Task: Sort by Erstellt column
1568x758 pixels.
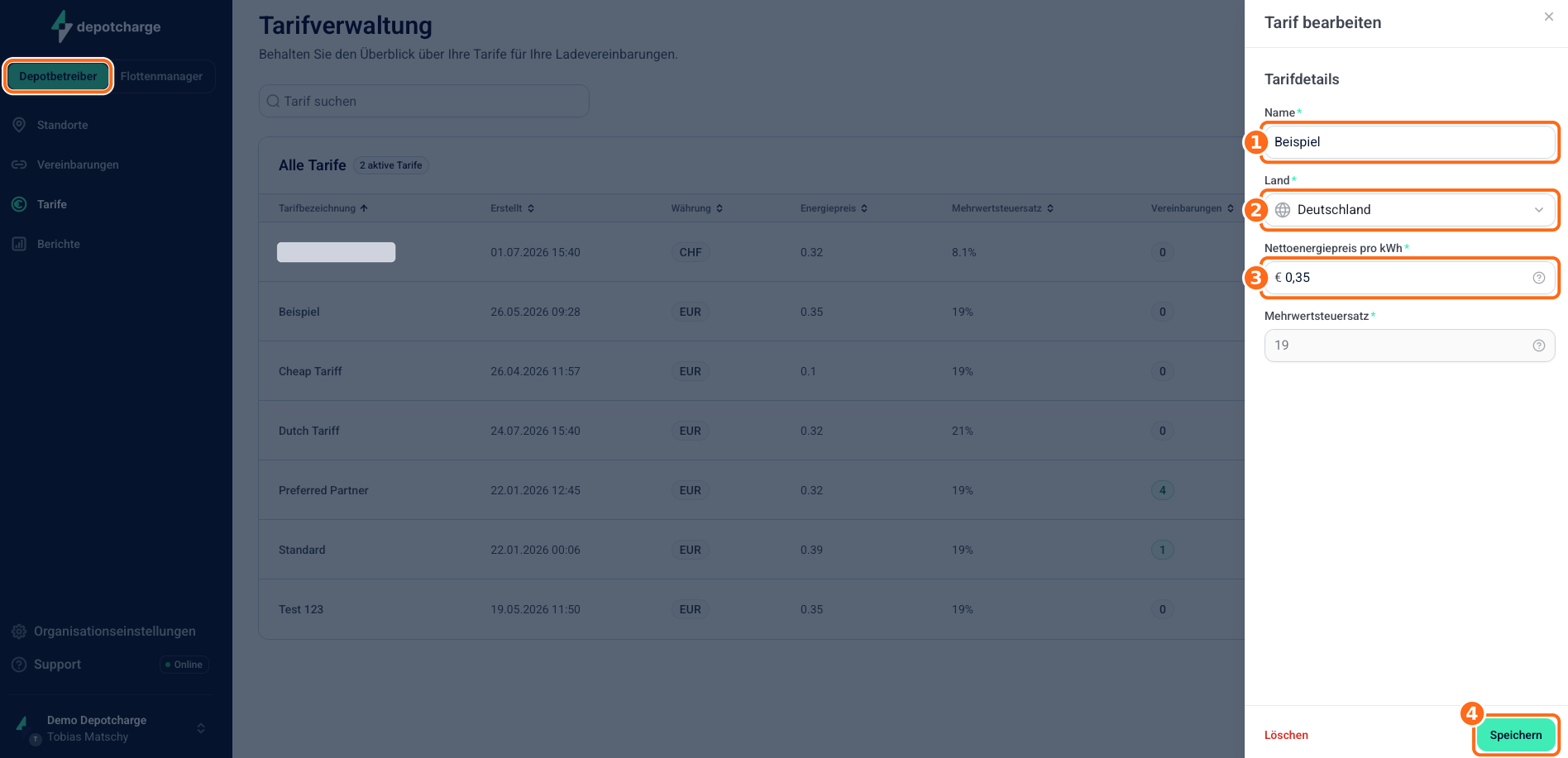Action: [x=513, y=208]
